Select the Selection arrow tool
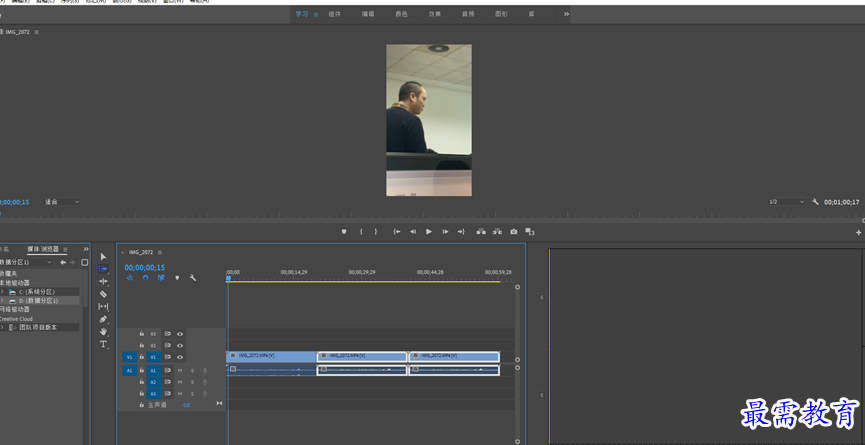The height and width of the screenshot is (445, 865). [103, 257]
